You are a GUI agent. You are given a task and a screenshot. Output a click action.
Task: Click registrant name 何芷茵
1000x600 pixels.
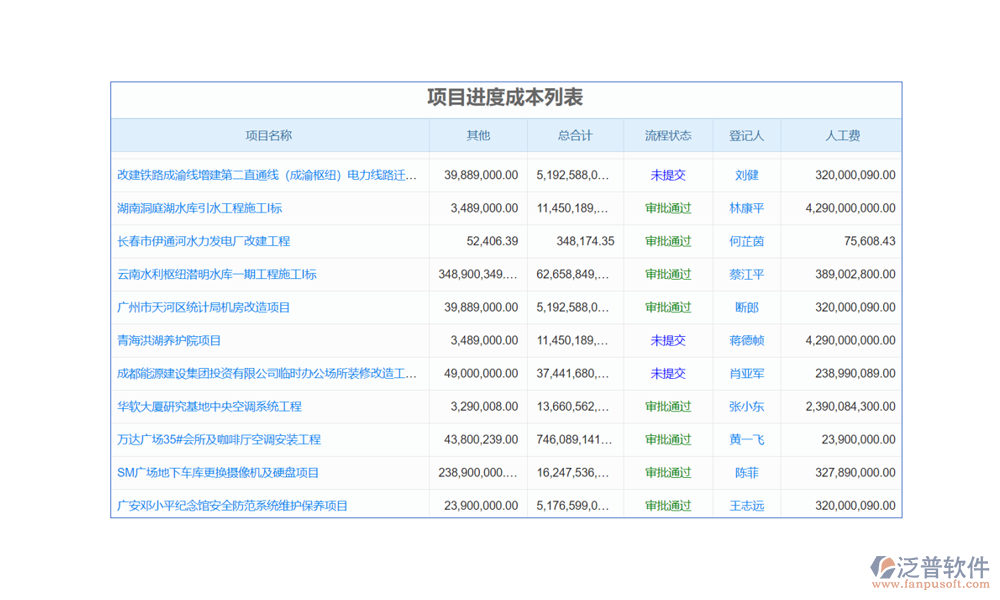(x=746, y=241)
